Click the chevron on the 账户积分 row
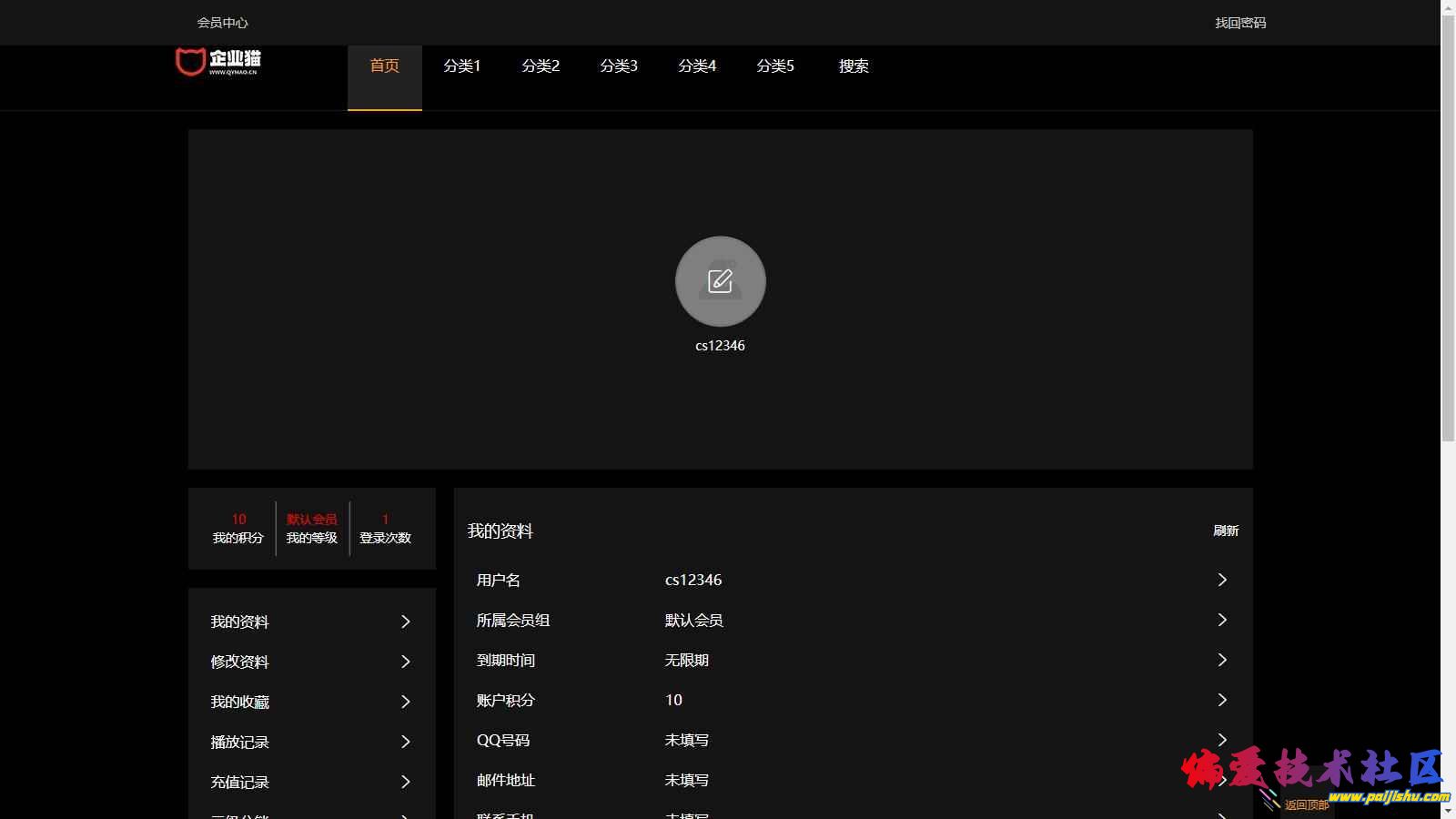The height and width of the screenshot is (819, 1456). tap(1222, 700)
